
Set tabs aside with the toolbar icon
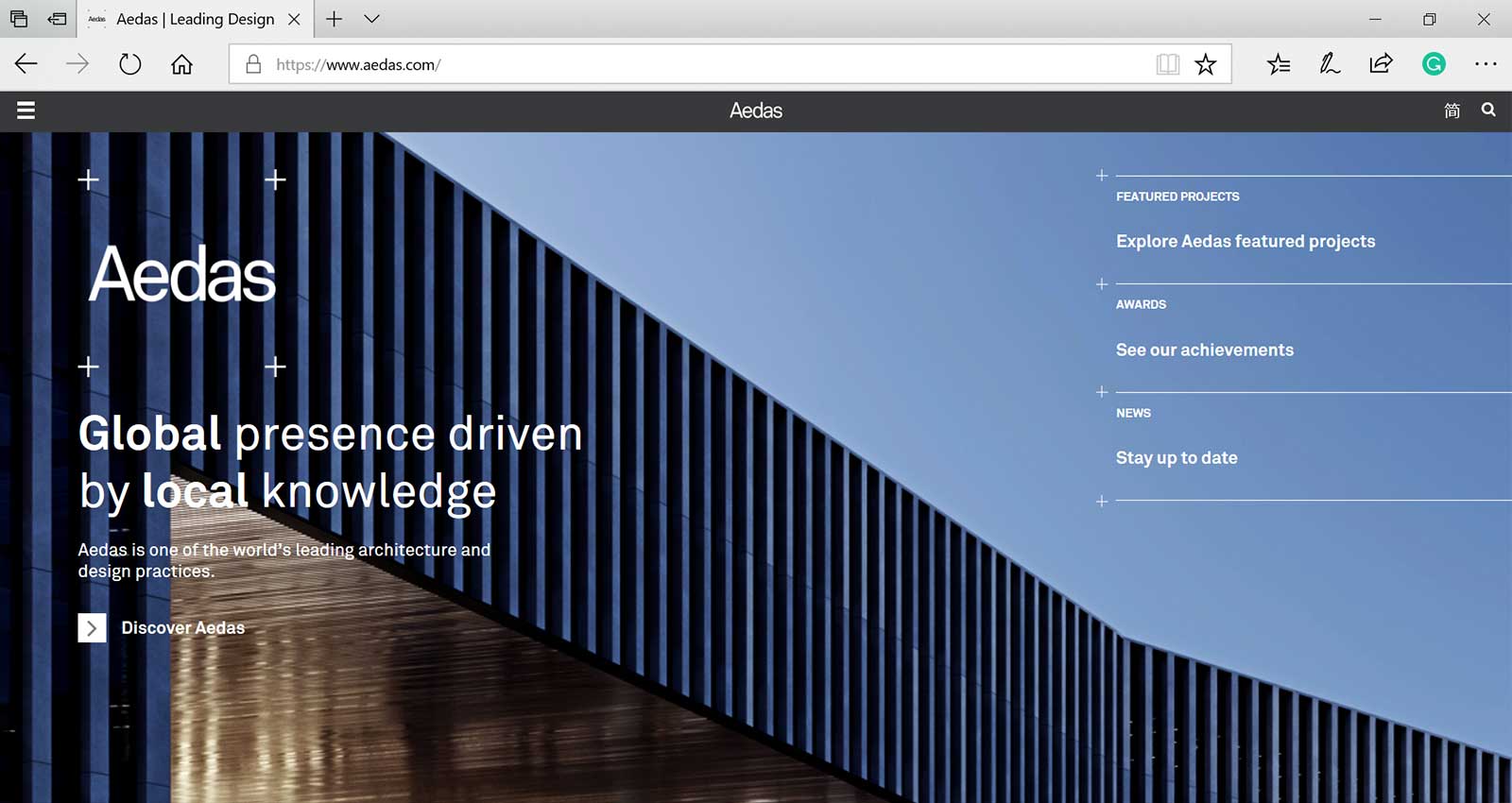58,19
